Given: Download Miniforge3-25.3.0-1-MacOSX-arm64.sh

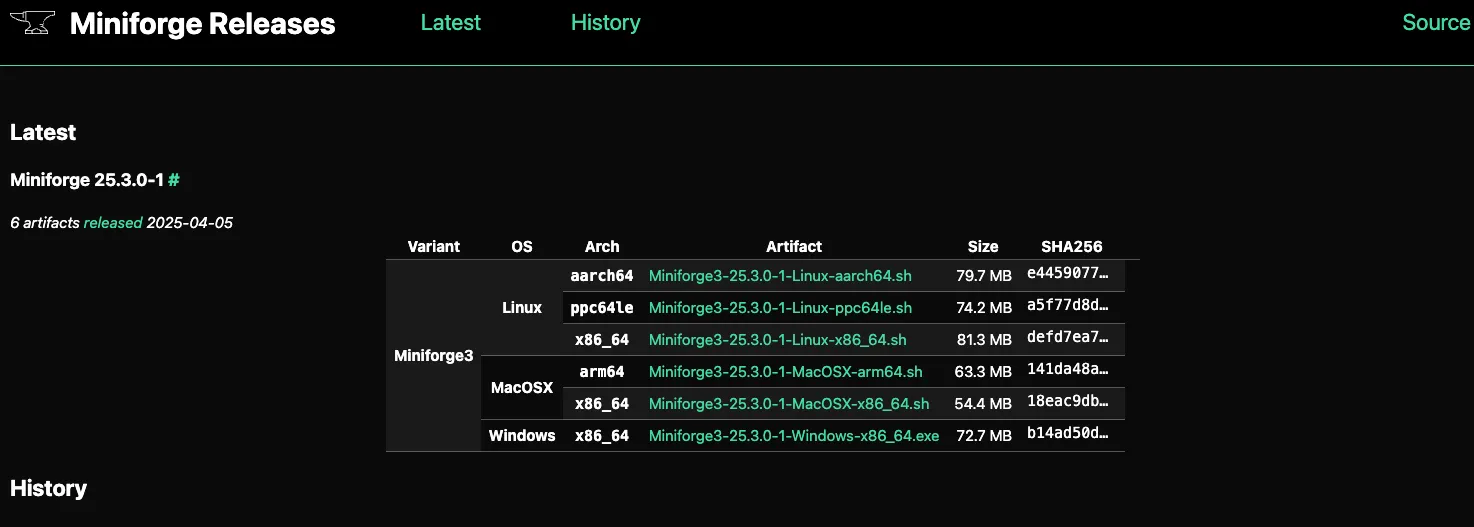Looking at the screenshot, I should 785,371.
